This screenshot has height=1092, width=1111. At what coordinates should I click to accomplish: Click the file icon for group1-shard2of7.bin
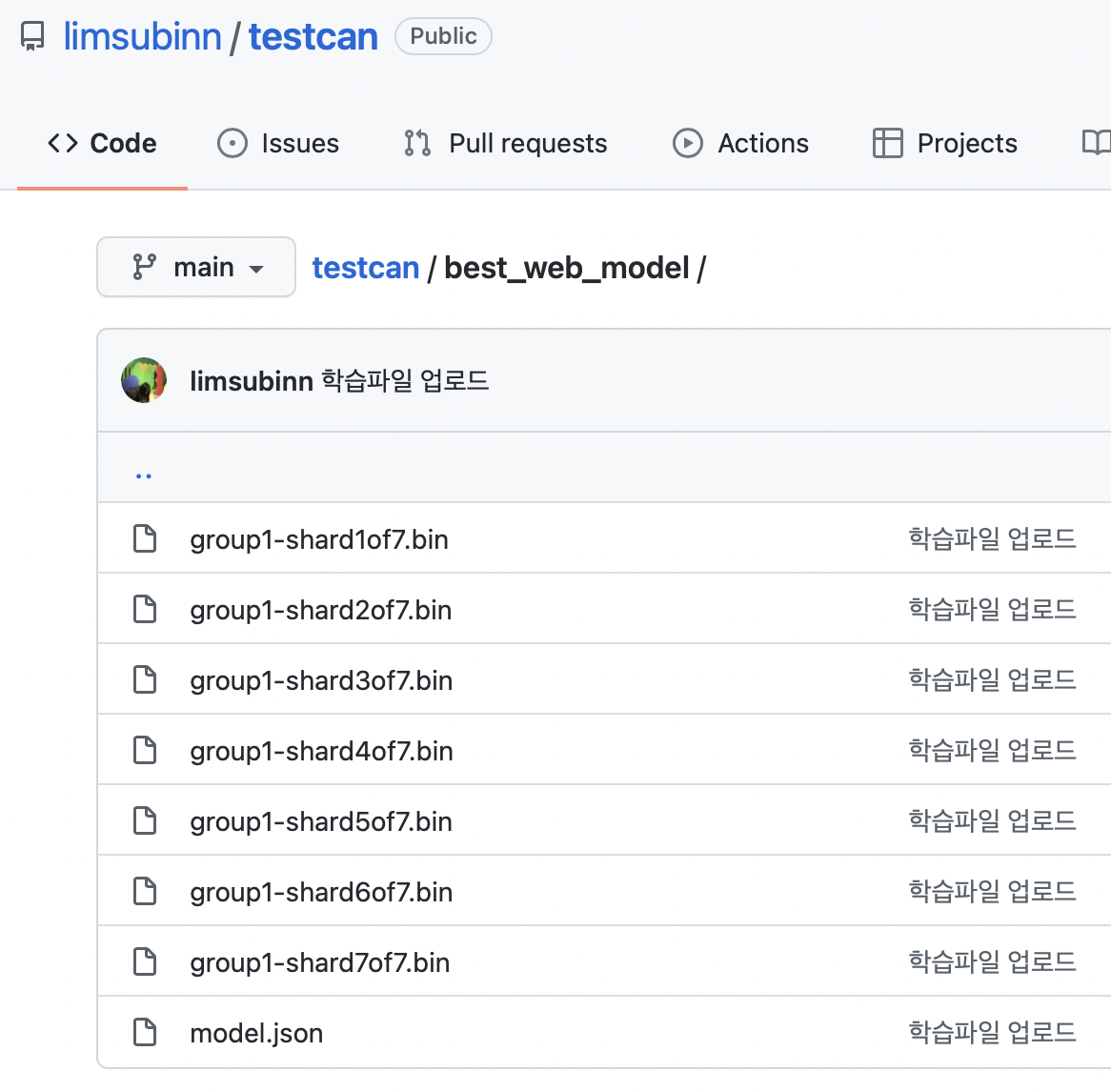(145, 609)
